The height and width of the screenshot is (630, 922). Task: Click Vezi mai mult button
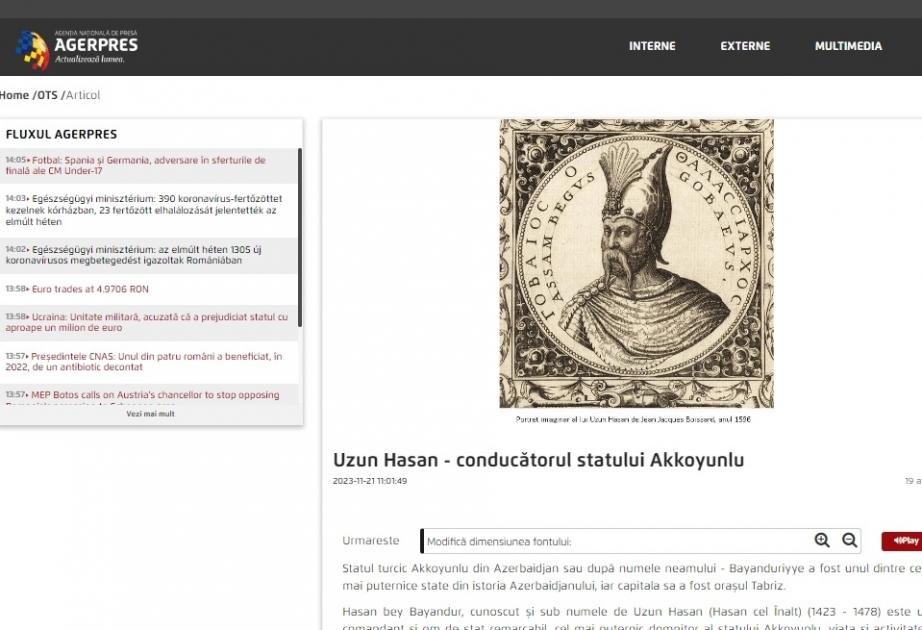pyautogui.click(x=151, y=414)
